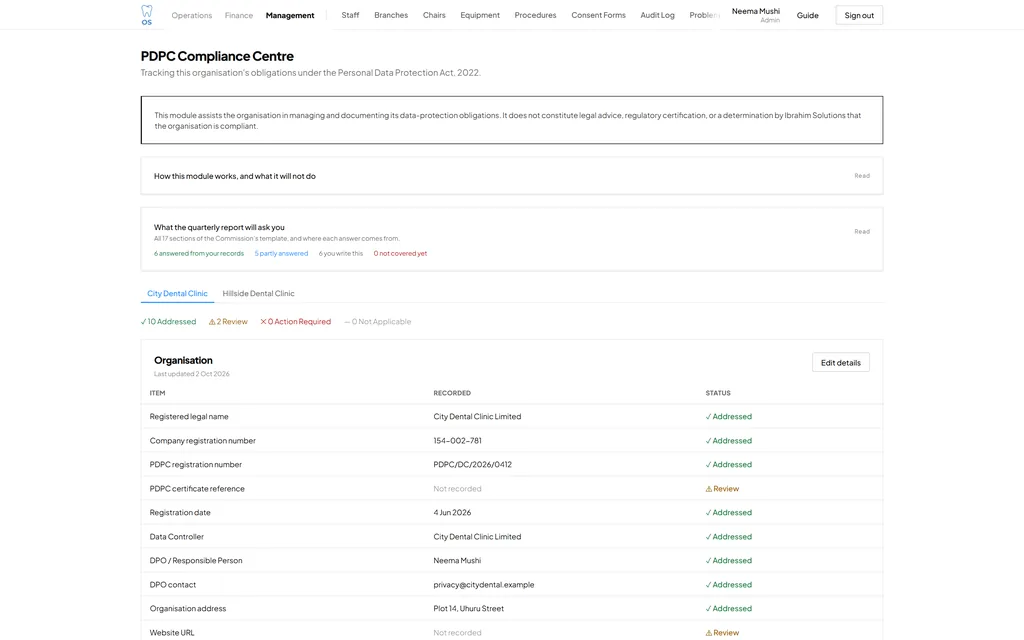The width and height of the screenshot is (1024, 640).
Task: Click '6 you write this' label
Action: coord(340,253)
